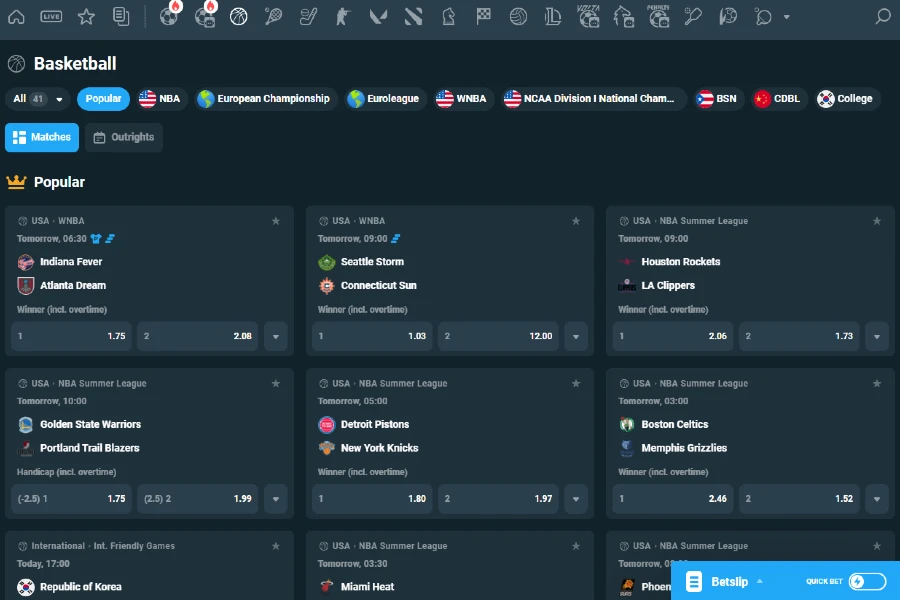Choose the NBA league filter chip
The image size is (900, 600).
pos(160,99)
